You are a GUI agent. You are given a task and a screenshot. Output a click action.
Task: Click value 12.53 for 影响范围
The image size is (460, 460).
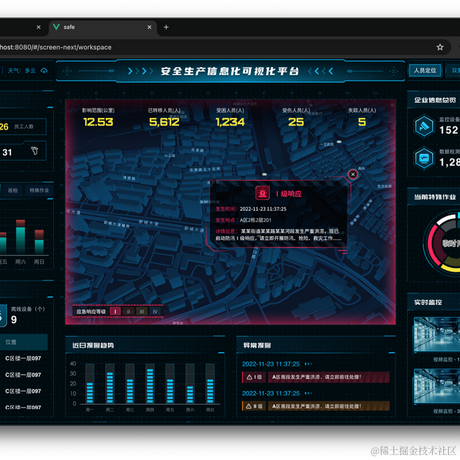coord(98,122)
